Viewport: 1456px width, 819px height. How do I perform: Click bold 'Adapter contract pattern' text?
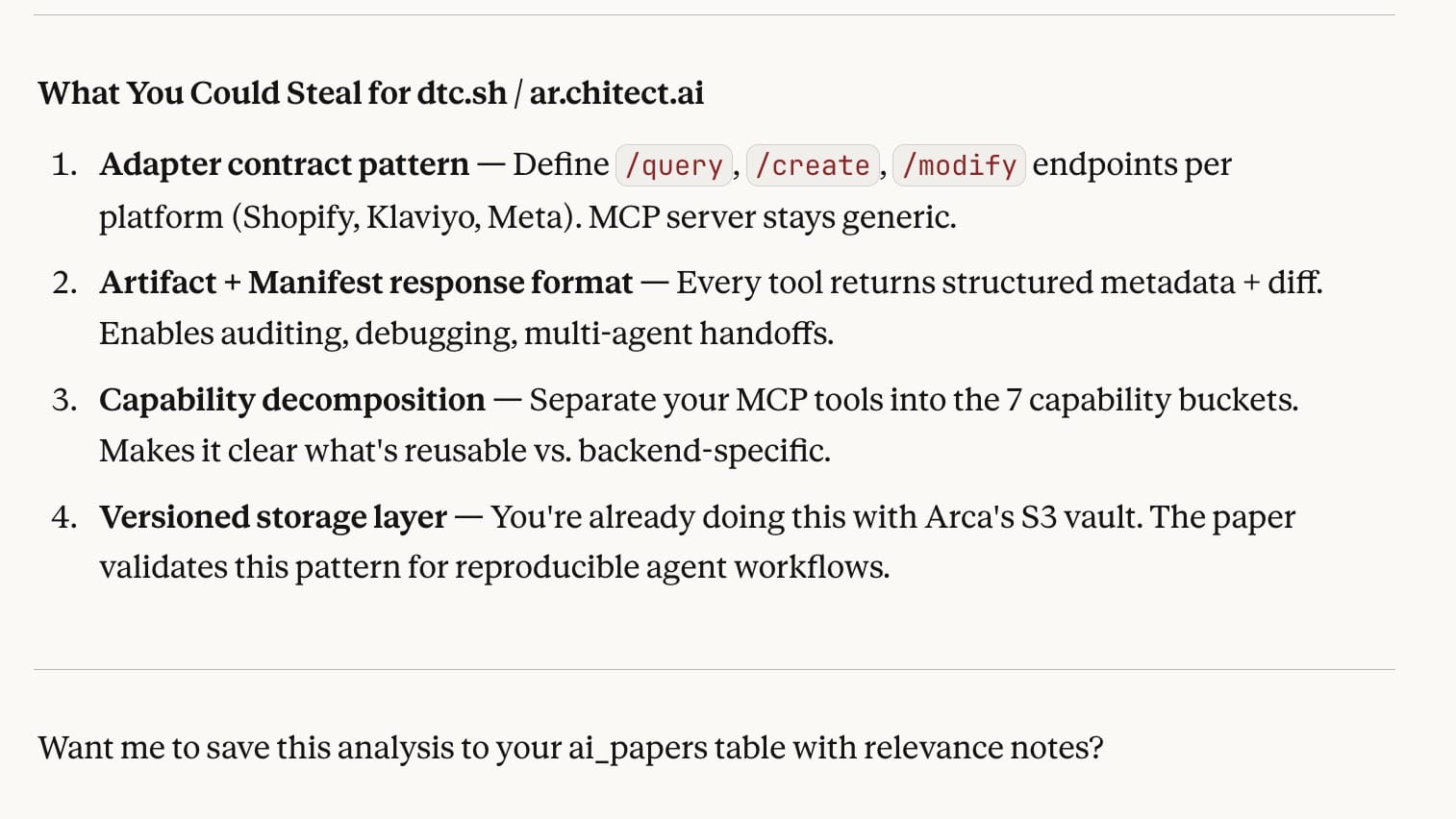point(284,164)
